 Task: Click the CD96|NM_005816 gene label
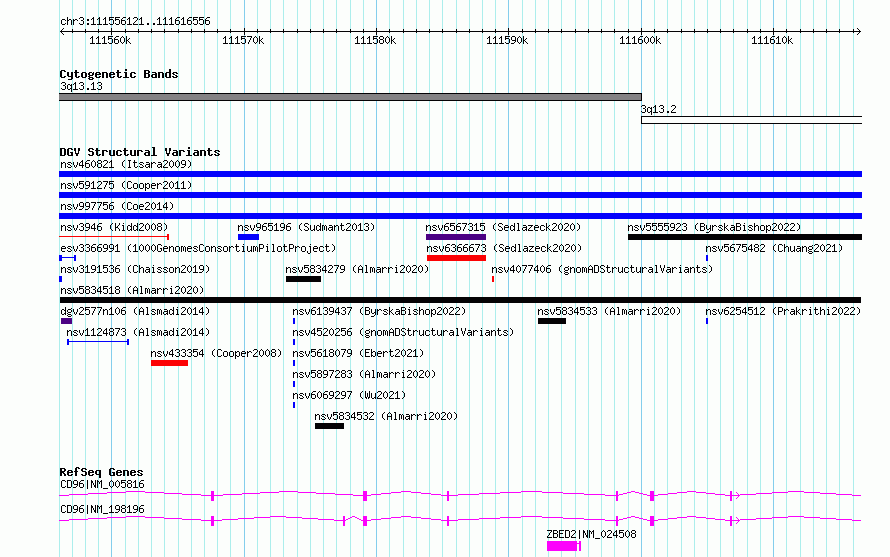click(102, 484)
